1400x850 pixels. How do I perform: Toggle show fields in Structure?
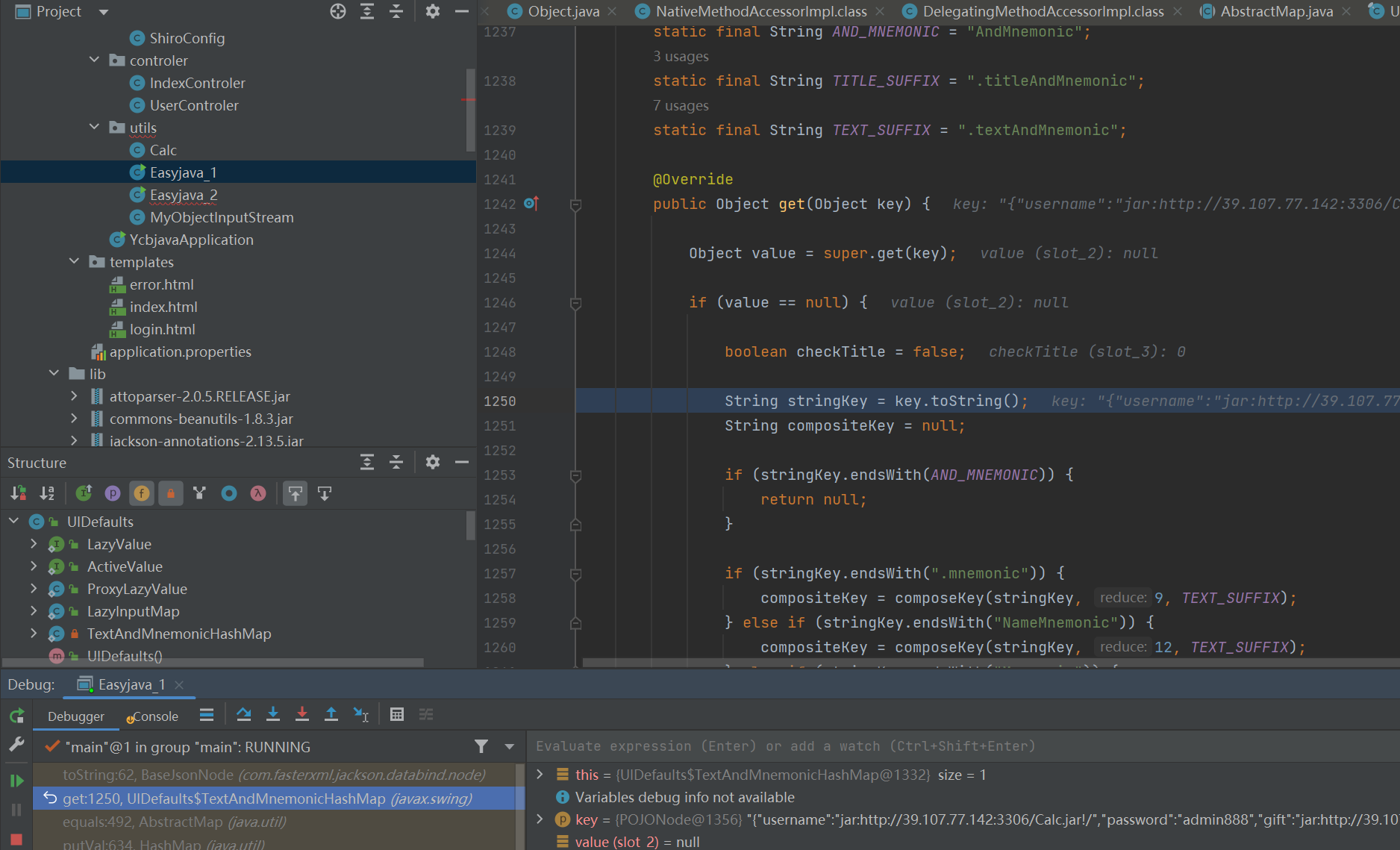(142, 493)
